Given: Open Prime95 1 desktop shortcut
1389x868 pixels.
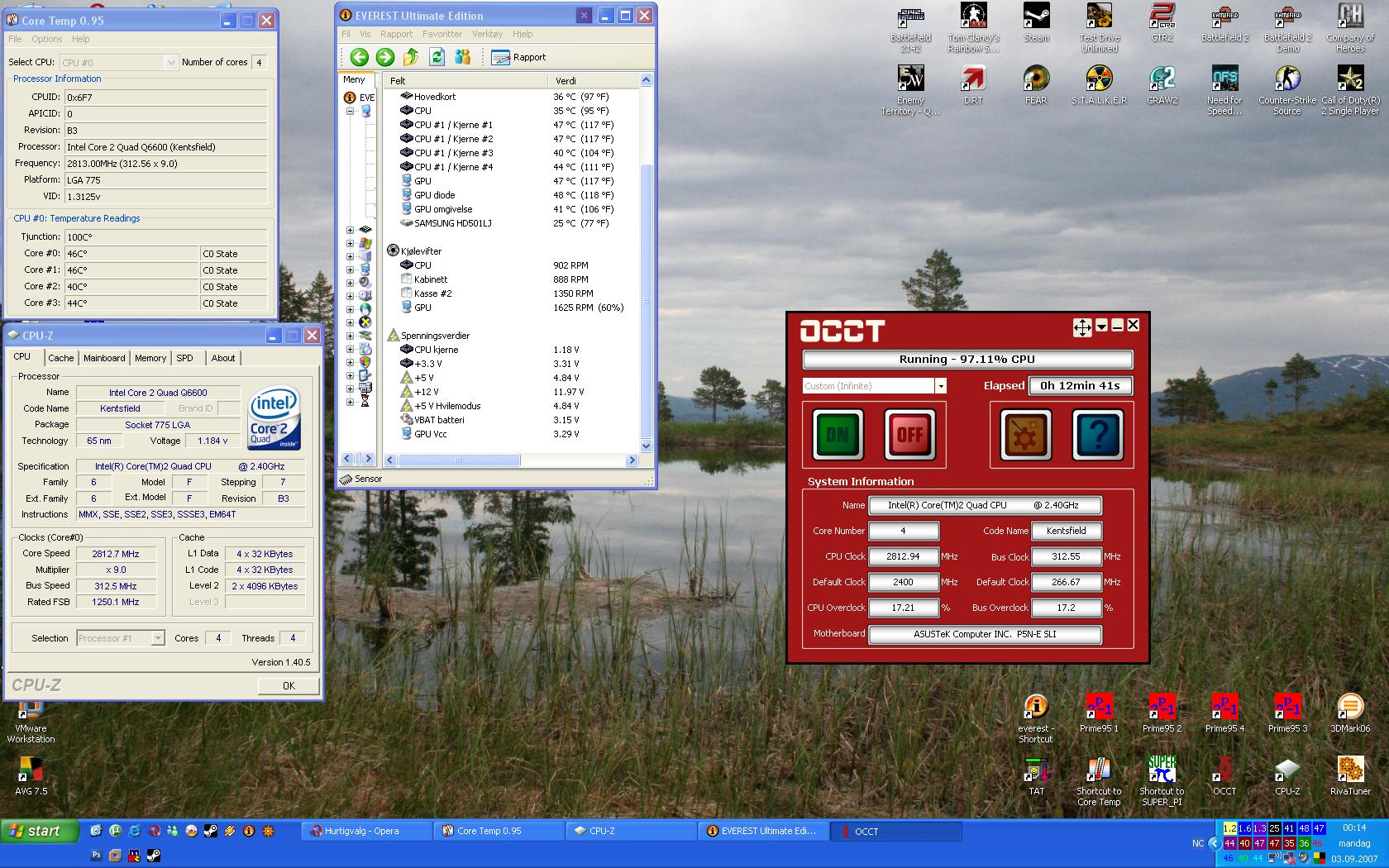Looking at the screenshot, I should 1099,713.
